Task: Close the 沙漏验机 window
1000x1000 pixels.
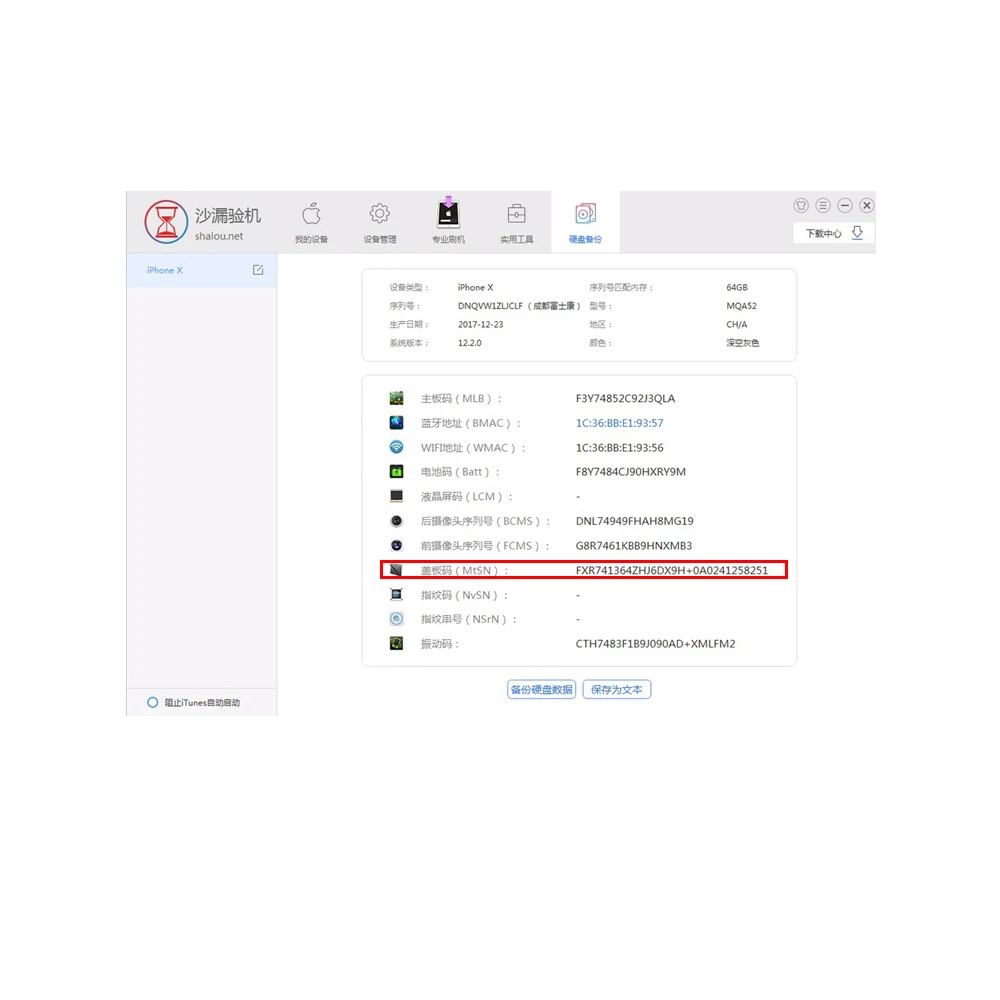Action: click(x=866, y=205)
